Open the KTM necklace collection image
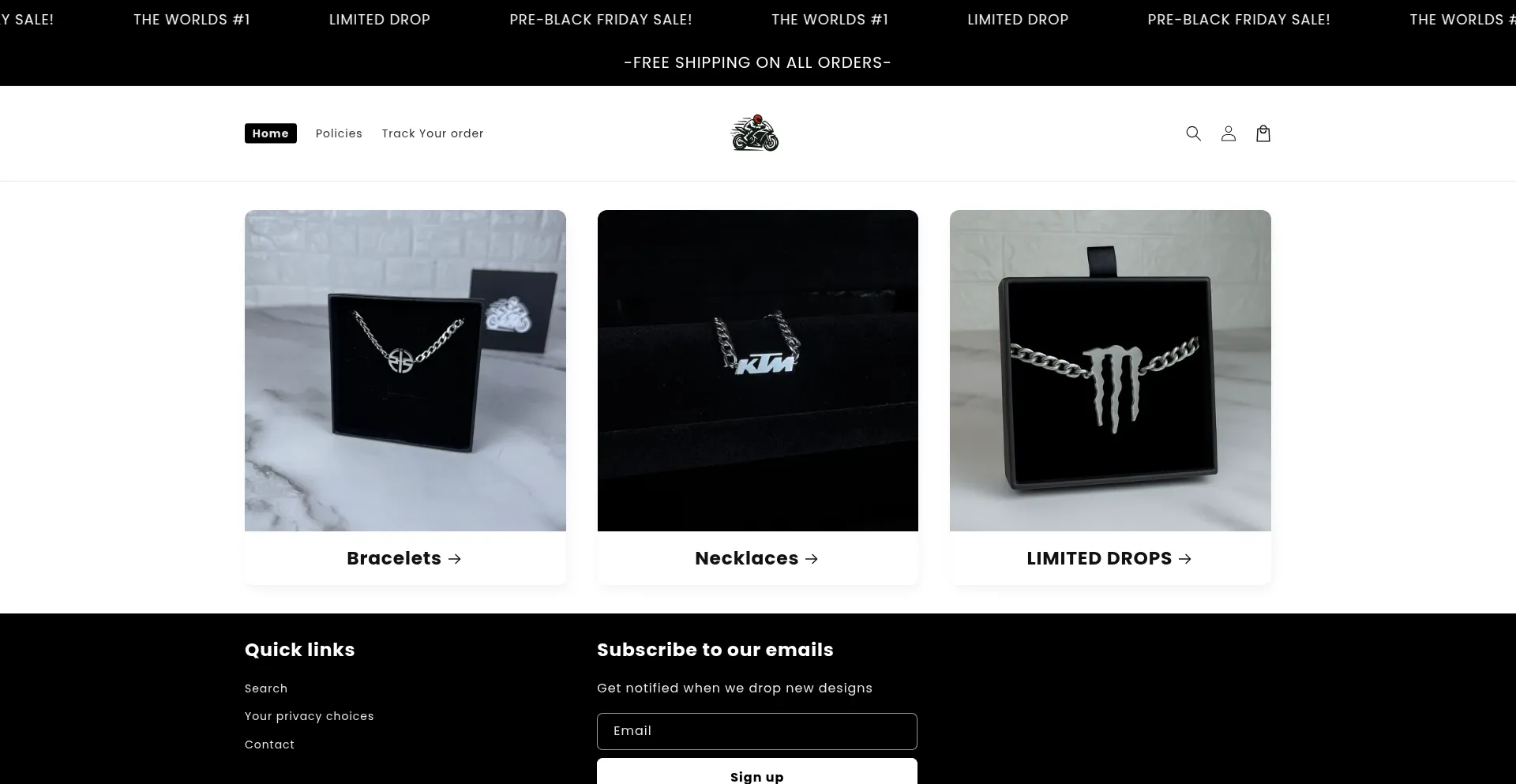The image size is (1516, 784). tap(758, 370)
